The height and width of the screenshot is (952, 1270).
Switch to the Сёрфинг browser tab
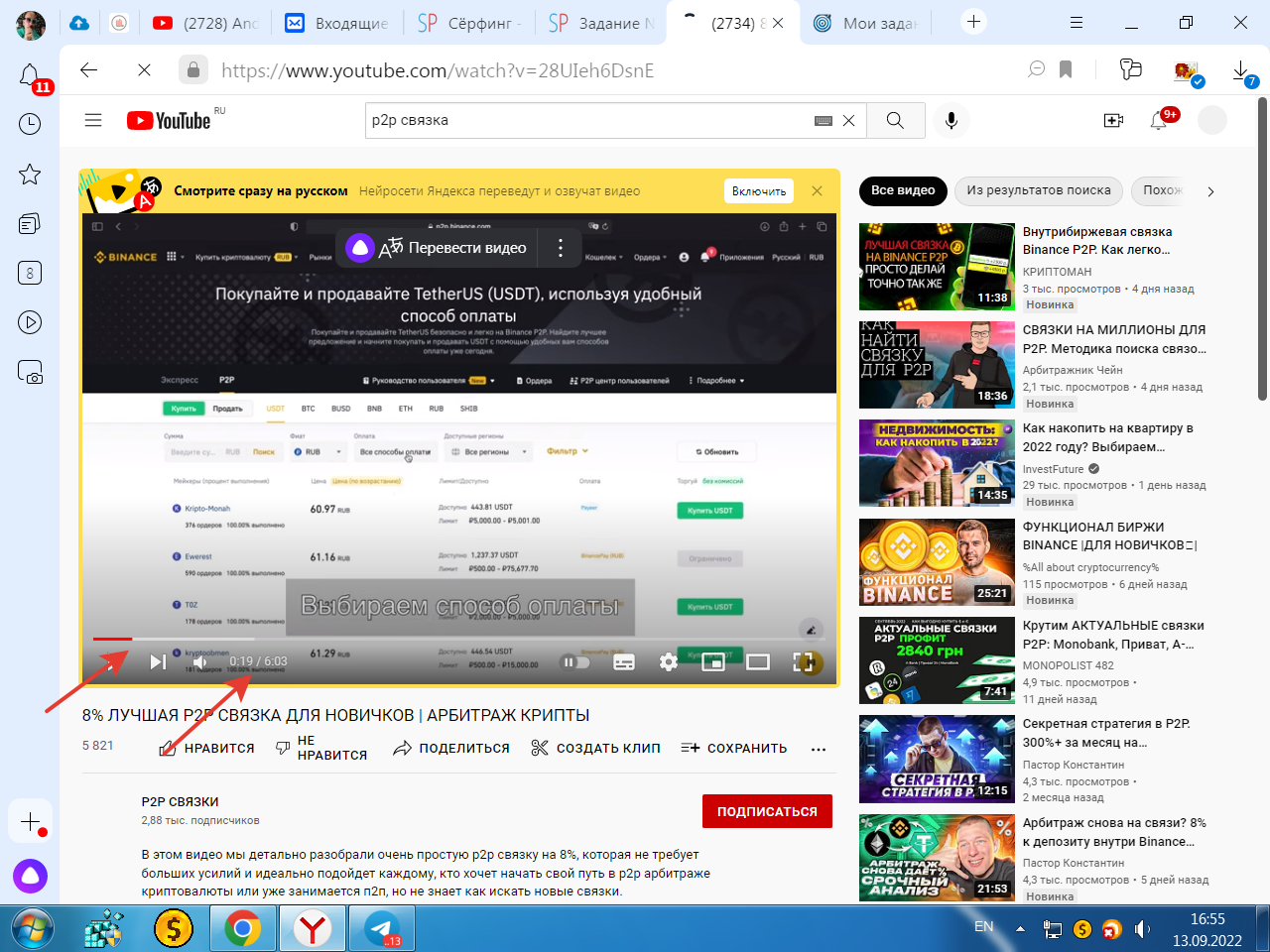click(469, 23)
